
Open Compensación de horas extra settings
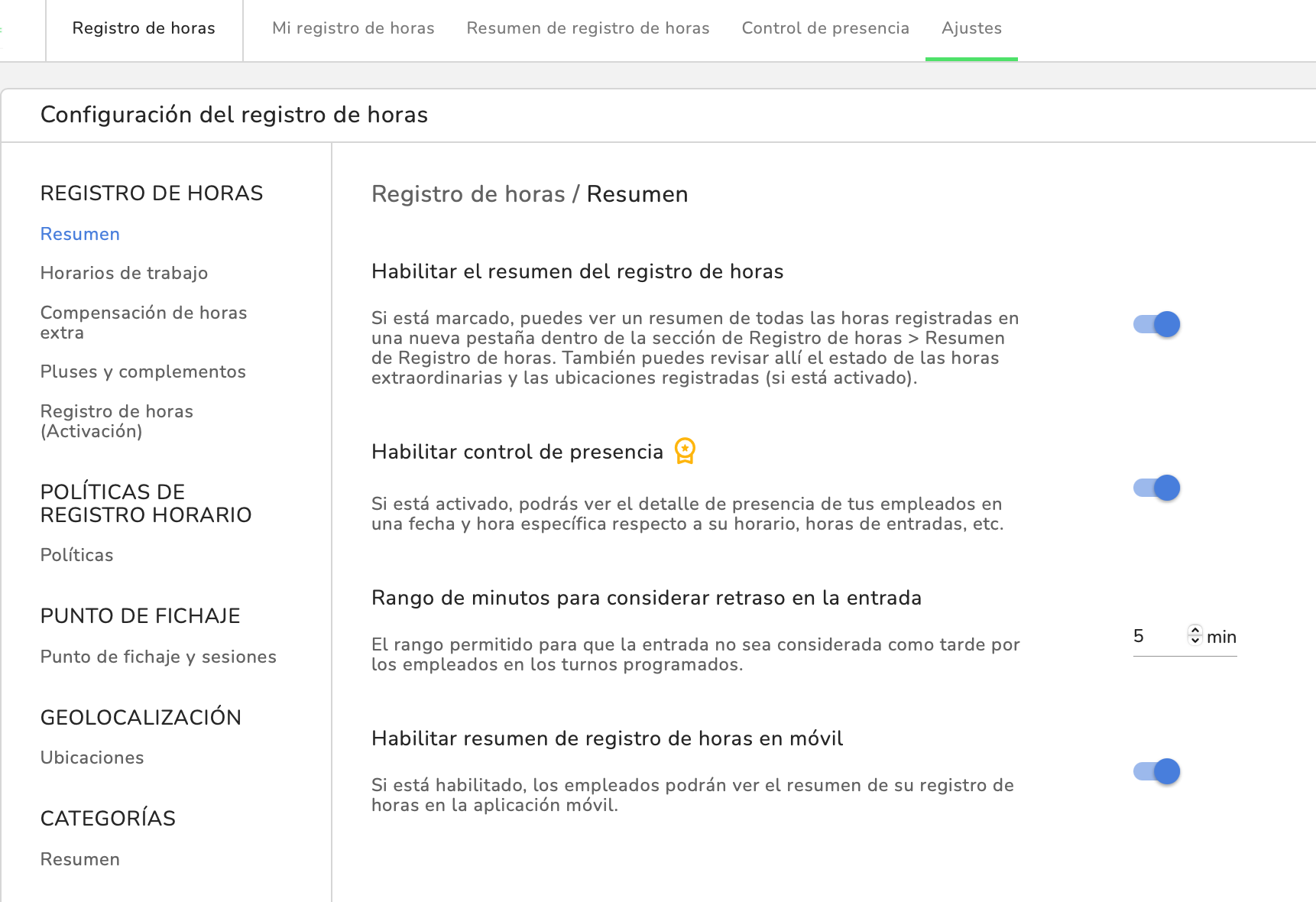(x=144, y=323)
